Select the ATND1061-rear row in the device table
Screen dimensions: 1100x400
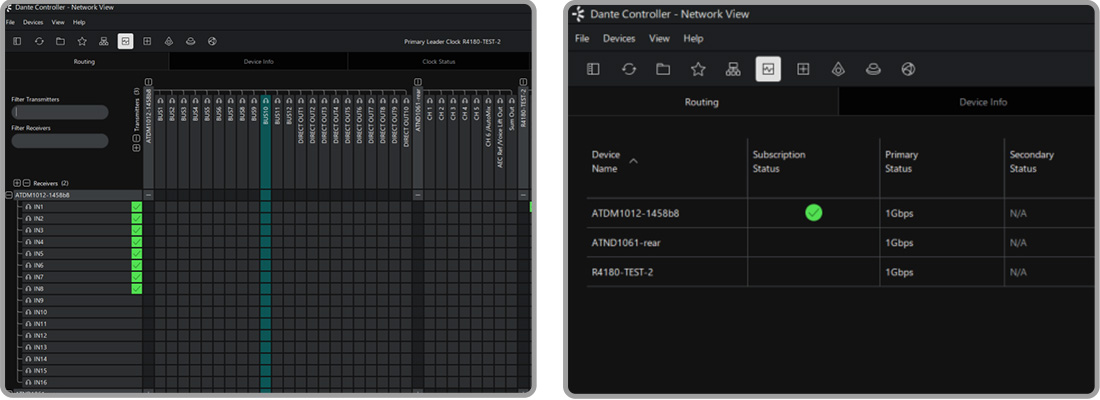[838, 243]
